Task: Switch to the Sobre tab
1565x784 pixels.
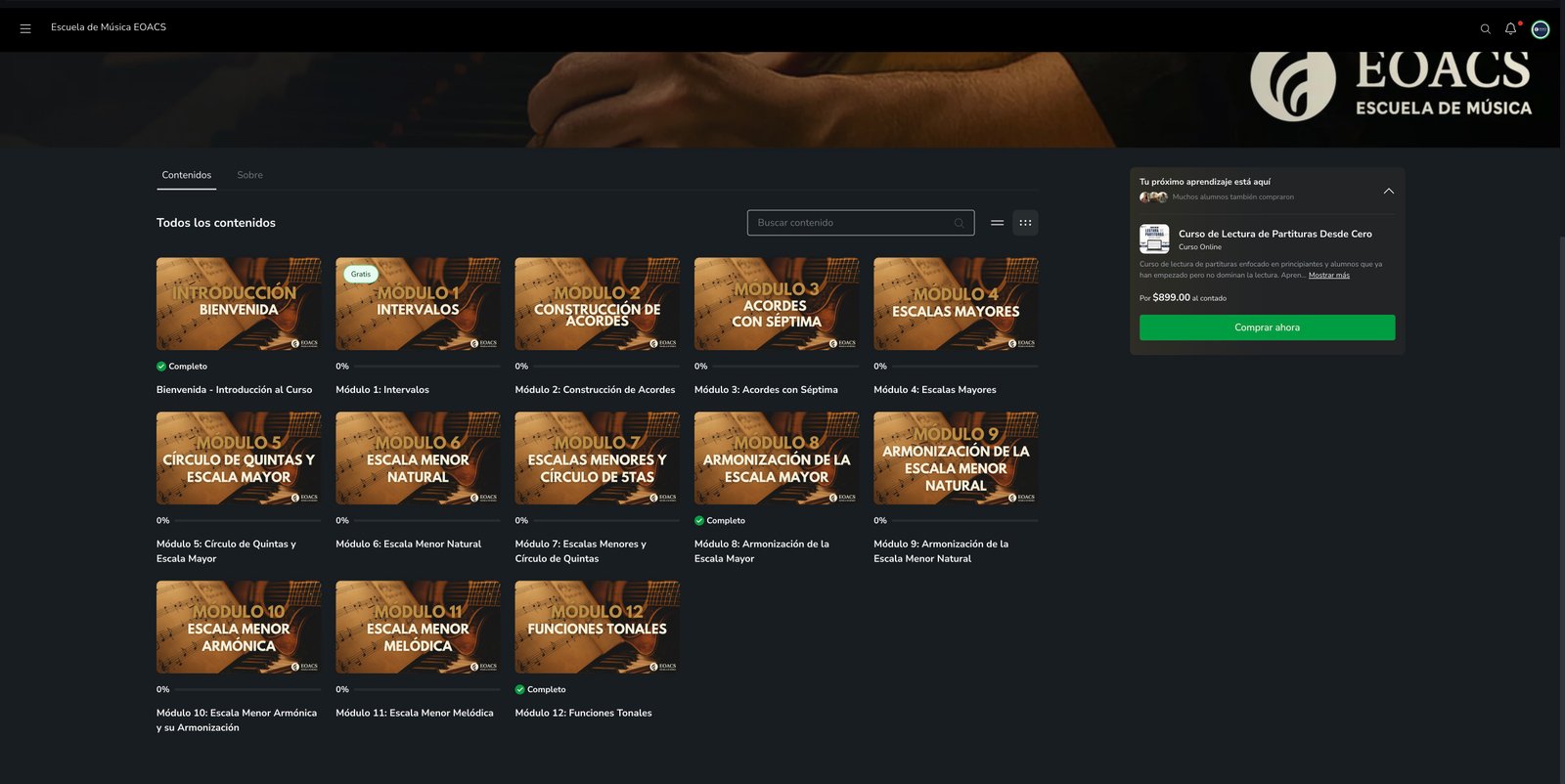Action: click(249, 175)
